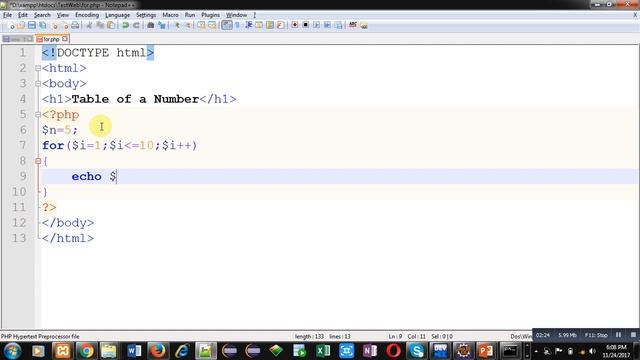Pause the screen recording overlay
This screenshot has width=640, height=360.
tap(618, 335)
